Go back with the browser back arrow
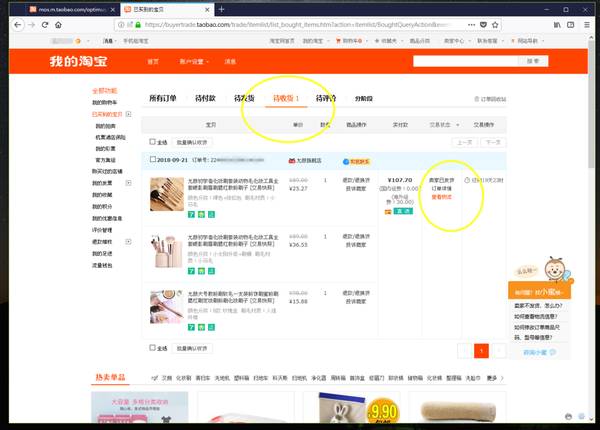The width and height of the screenshot is (600, 430). coord(18,25)
